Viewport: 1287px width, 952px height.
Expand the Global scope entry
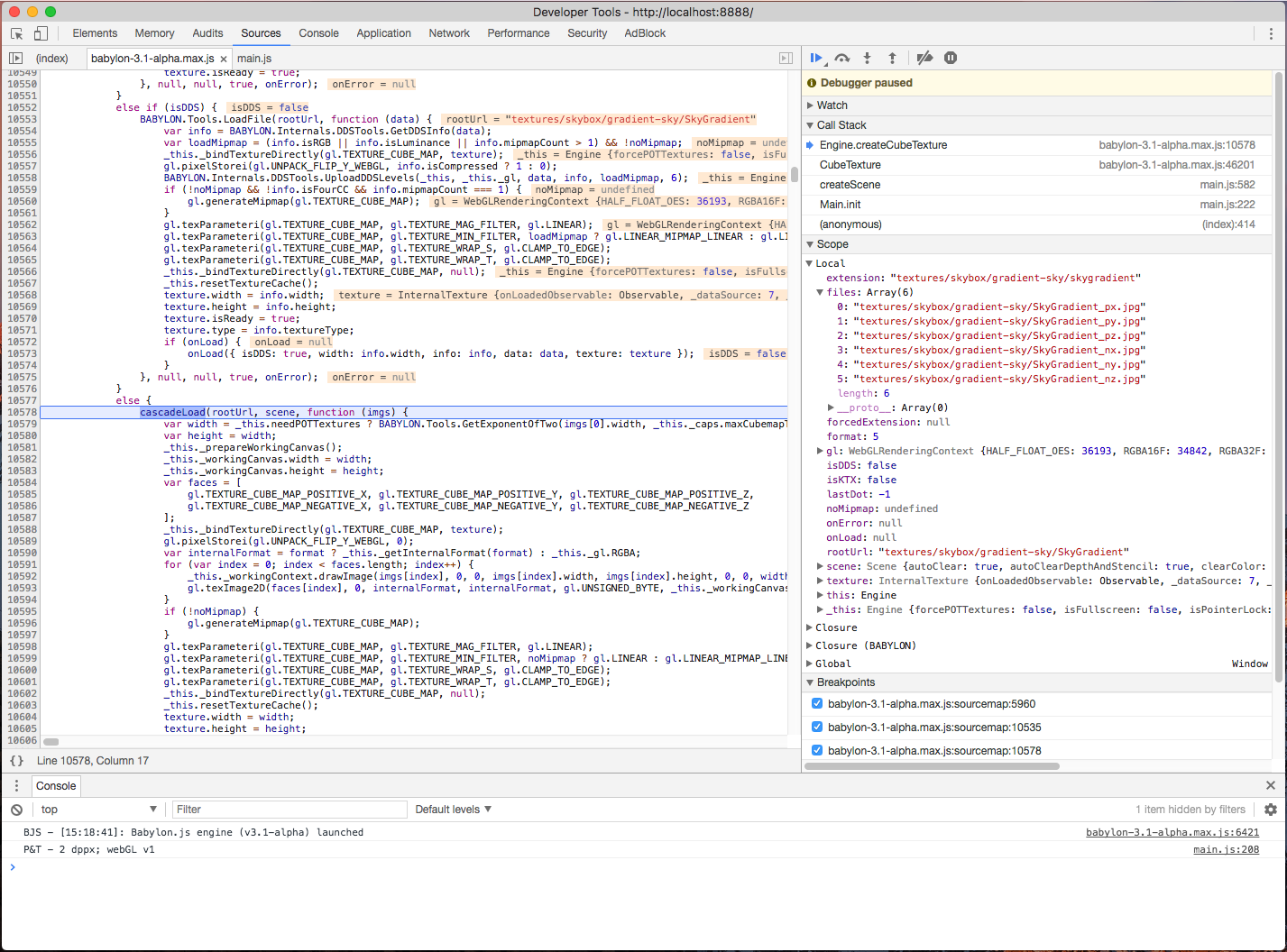(x=832, y=664)
